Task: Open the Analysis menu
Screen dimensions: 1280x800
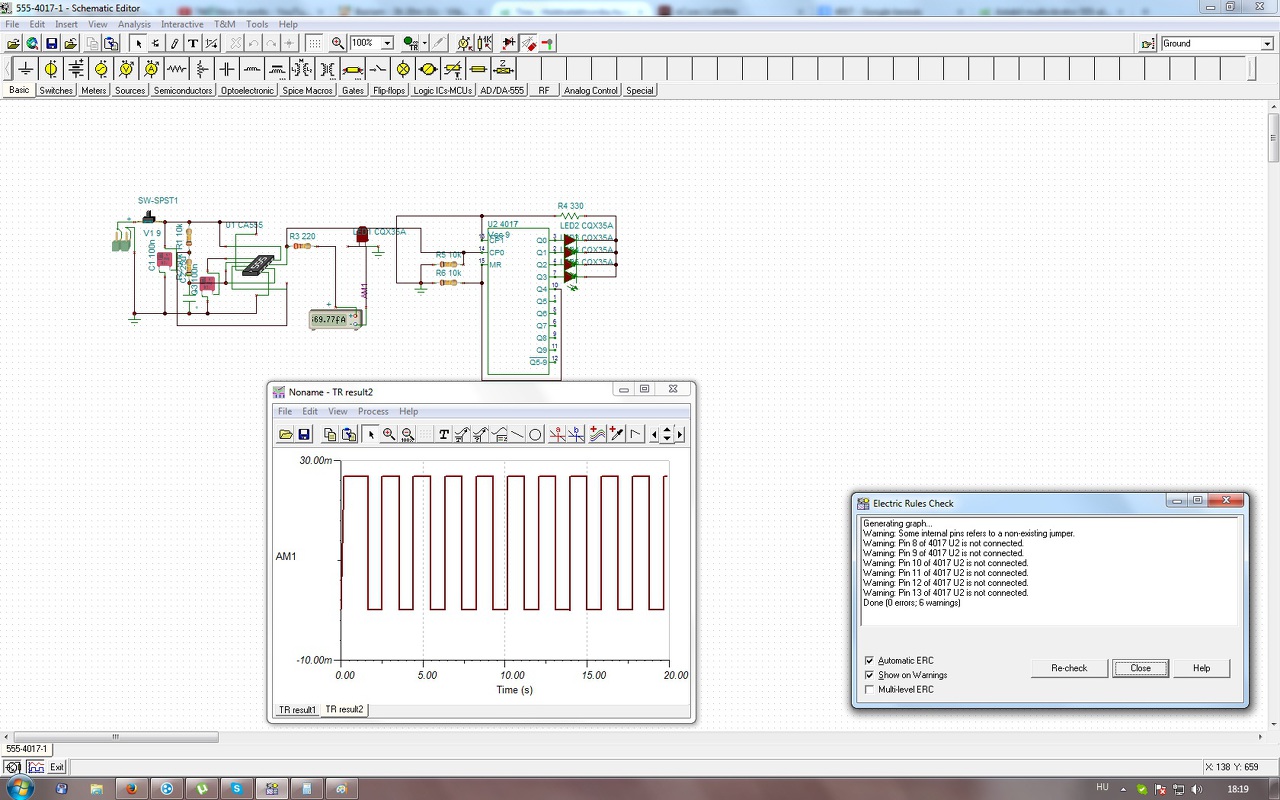Action: pos(134,24)
